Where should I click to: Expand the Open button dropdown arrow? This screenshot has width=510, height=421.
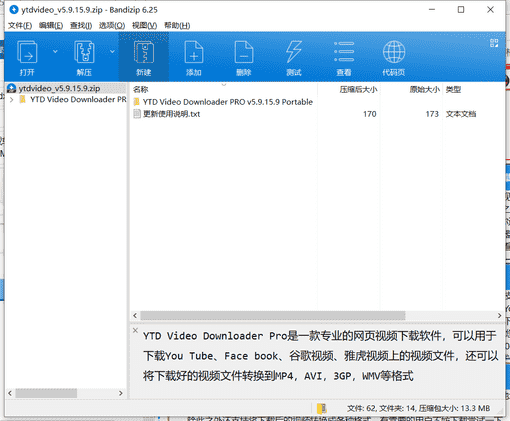click(55, 52)
